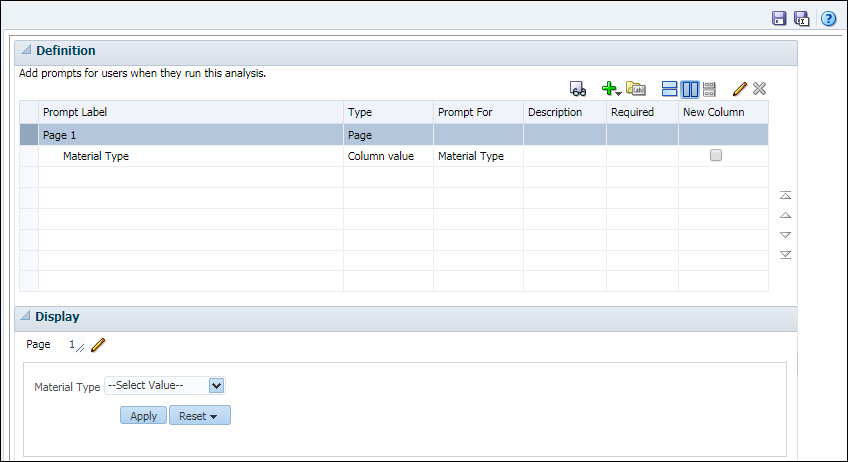The image size is (848, 462).
Task: Open the Material Type value dropdown
Action: [x=217, y=385]
